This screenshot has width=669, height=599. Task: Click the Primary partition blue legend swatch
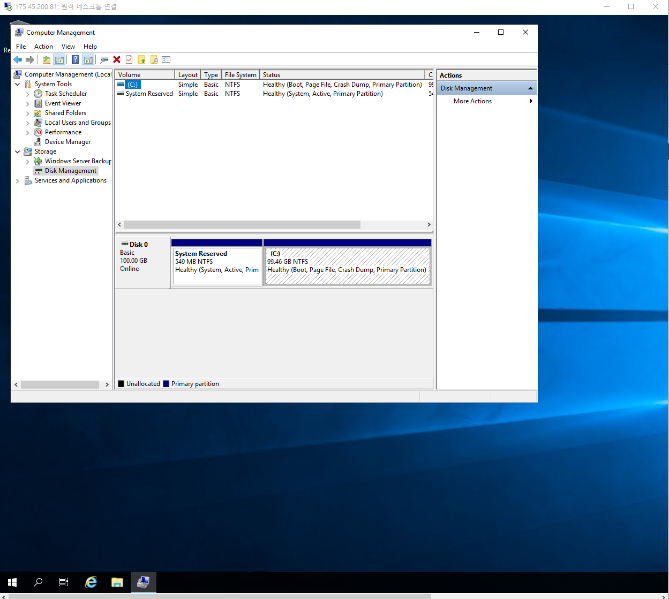click(x=166, y=384)
